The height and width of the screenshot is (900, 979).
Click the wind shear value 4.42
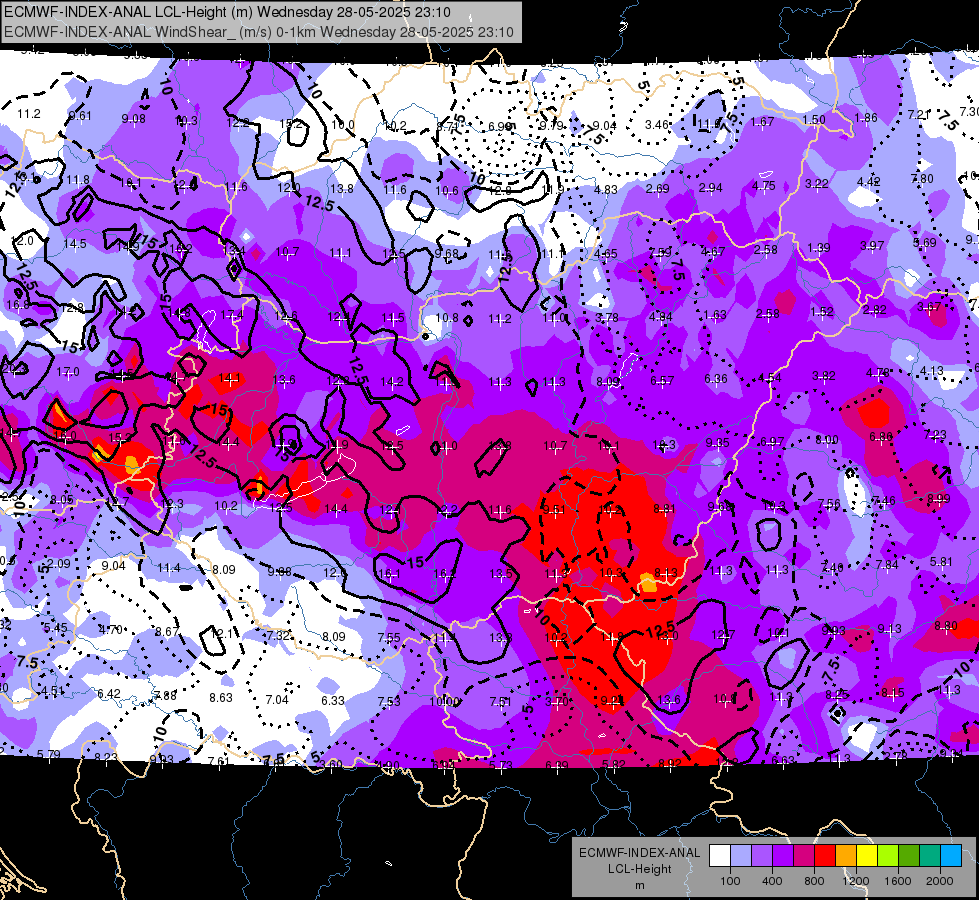coord(868,182)
